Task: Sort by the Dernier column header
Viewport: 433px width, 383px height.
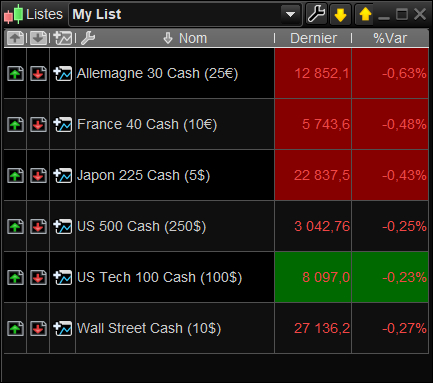Action: point(313,38)
